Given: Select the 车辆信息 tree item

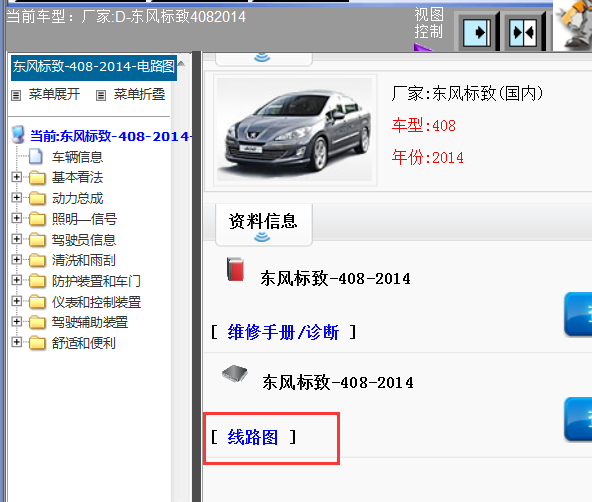Looking at the screenshot, I should (x=77, y=157).
